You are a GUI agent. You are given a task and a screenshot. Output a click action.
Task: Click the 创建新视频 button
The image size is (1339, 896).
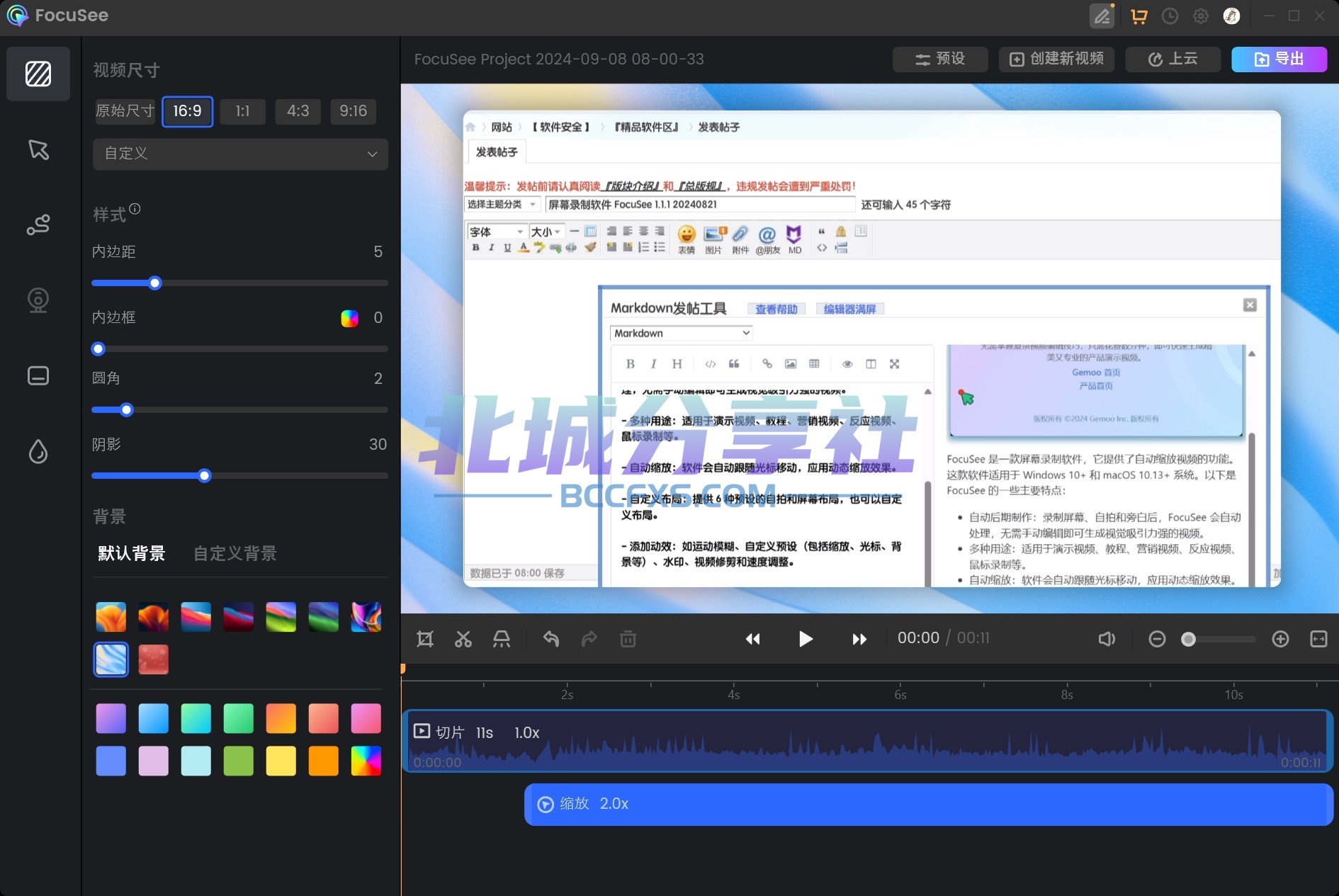coord(1056,59)
